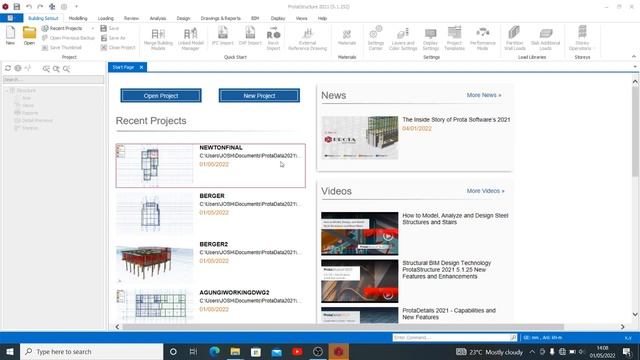Click the tree panel Search field
This screenshot has height=360, width=640.
[53, 80]
